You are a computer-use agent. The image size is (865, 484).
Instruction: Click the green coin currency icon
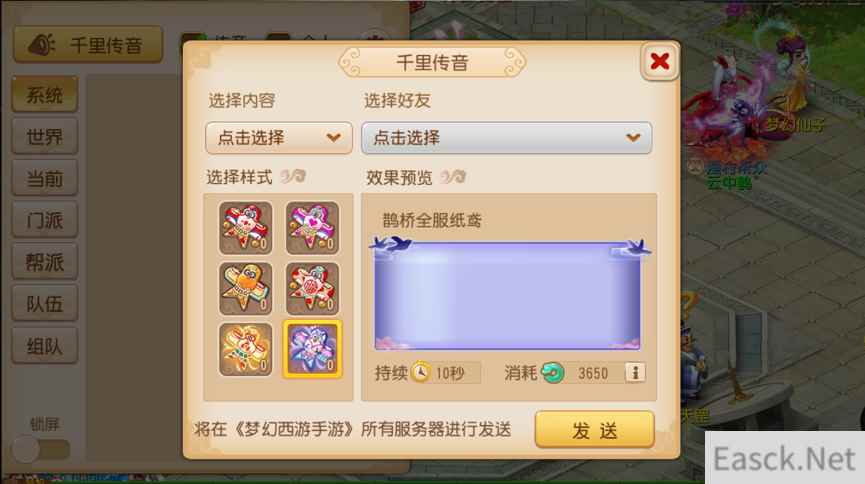552,373
